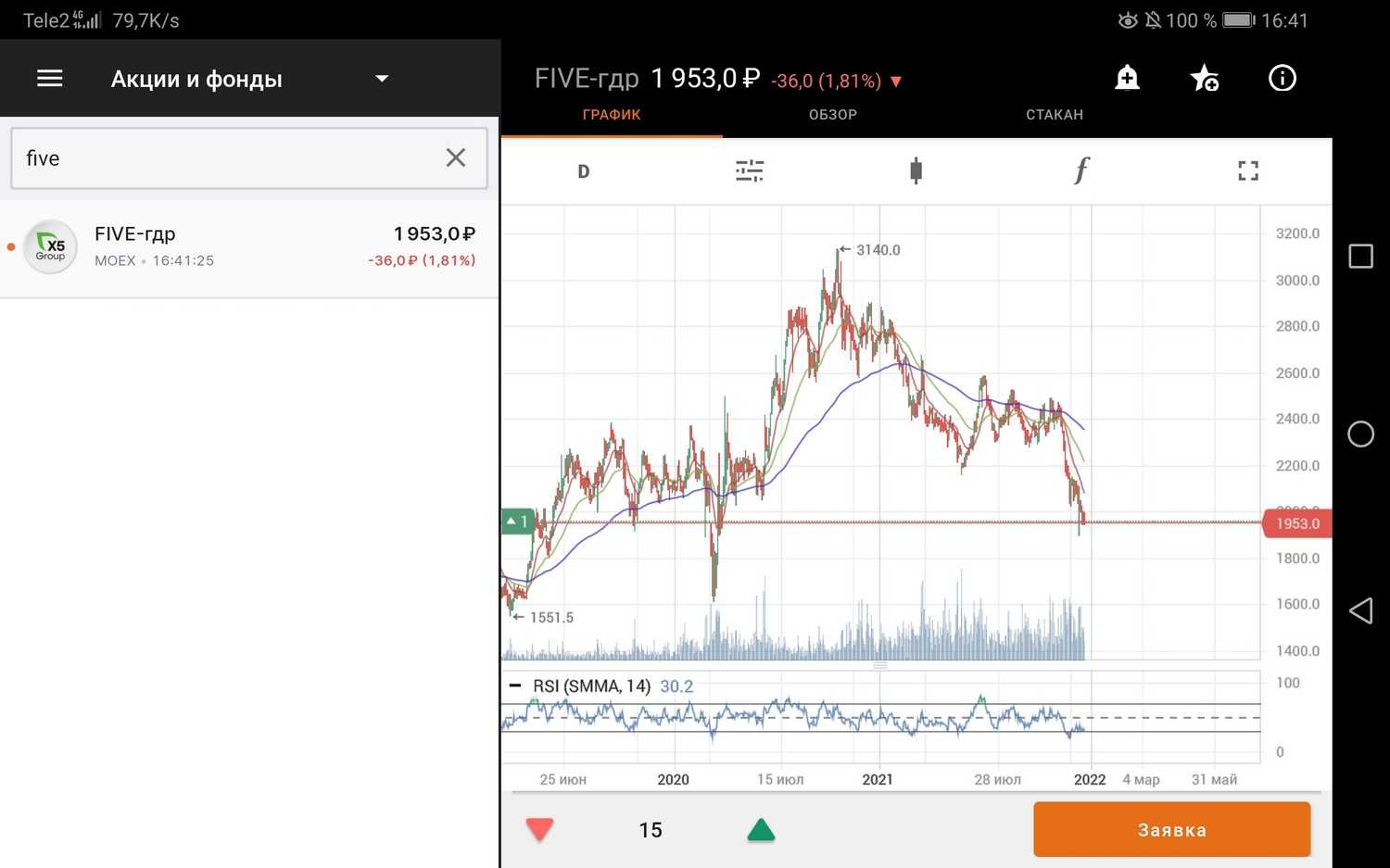Expand the chart to fullscreen
The height and width of the screenshot is (868, 1390).
[x=1248, y=170]
